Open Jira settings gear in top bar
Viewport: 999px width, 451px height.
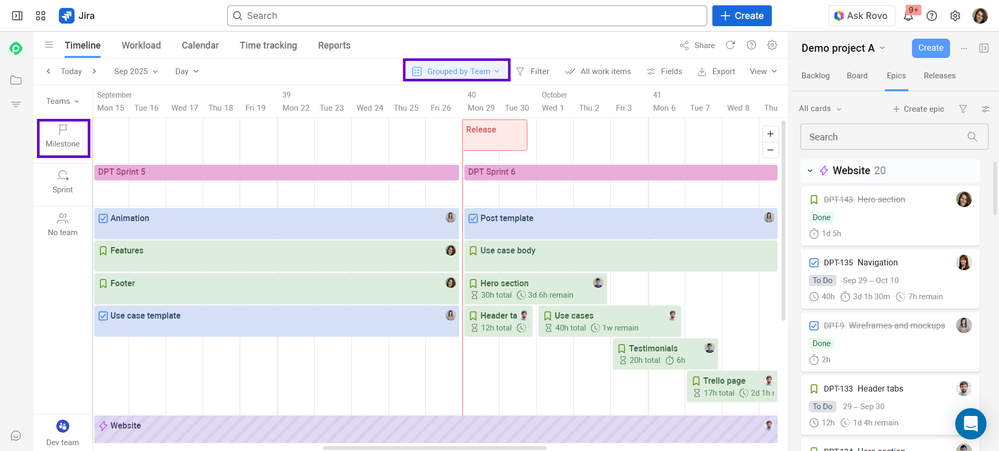(x=955, y=16)
